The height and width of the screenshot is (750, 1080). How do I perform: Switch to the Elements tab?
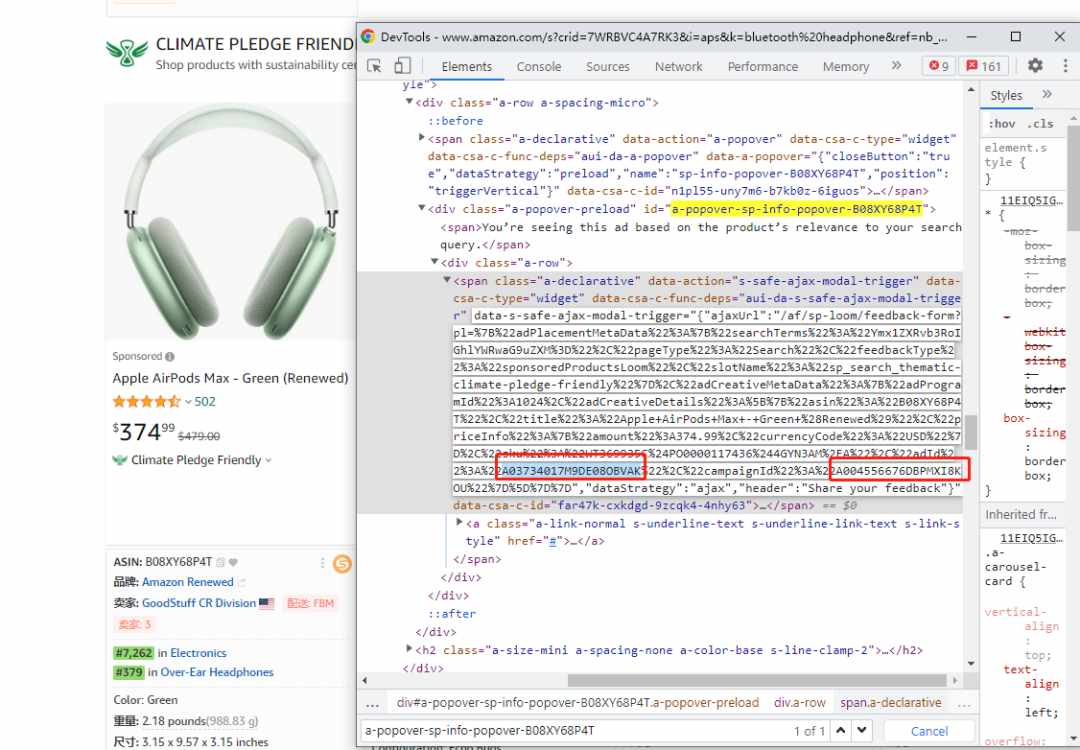[x=466, y=66]
